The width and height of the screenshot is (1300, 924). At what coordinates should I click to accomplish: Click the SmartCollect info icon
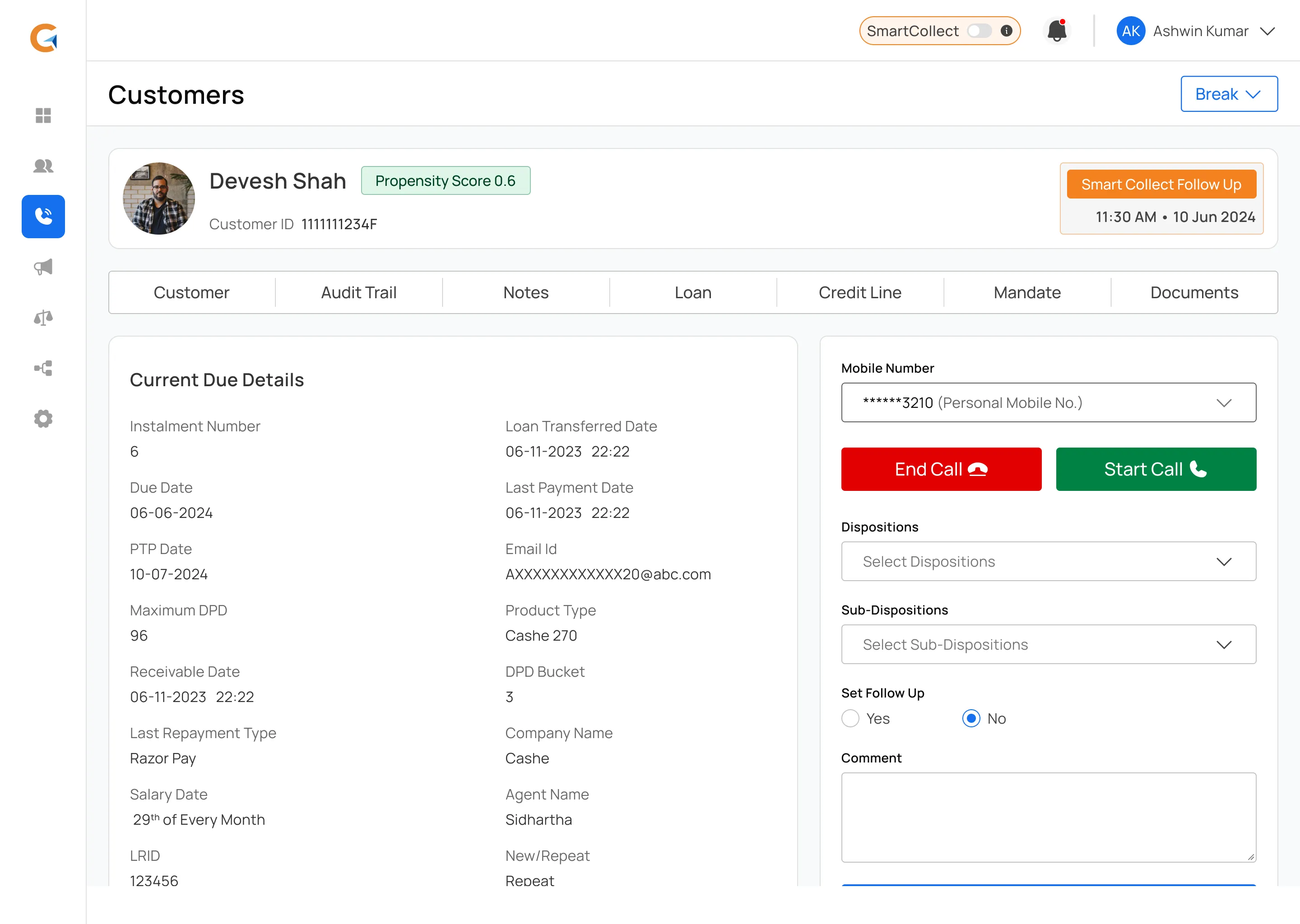(x=1006, y=31)
